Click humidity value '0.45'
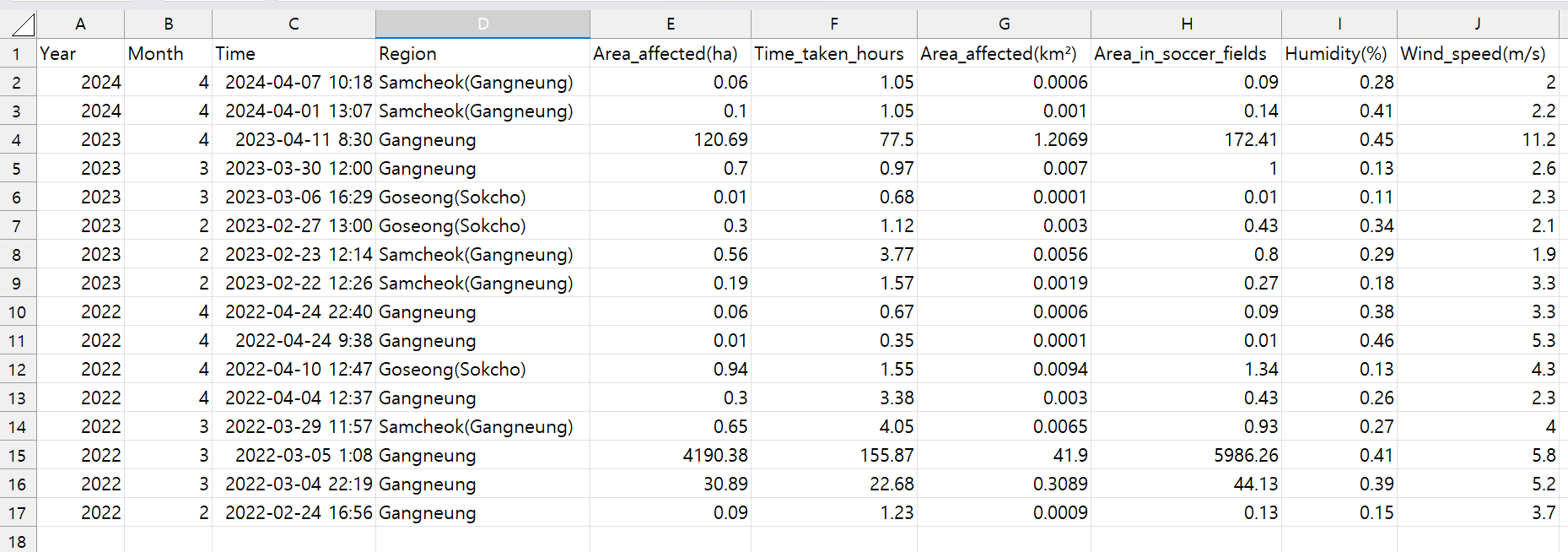Screen dimensions: 1568x552 tap(1339, 140)
